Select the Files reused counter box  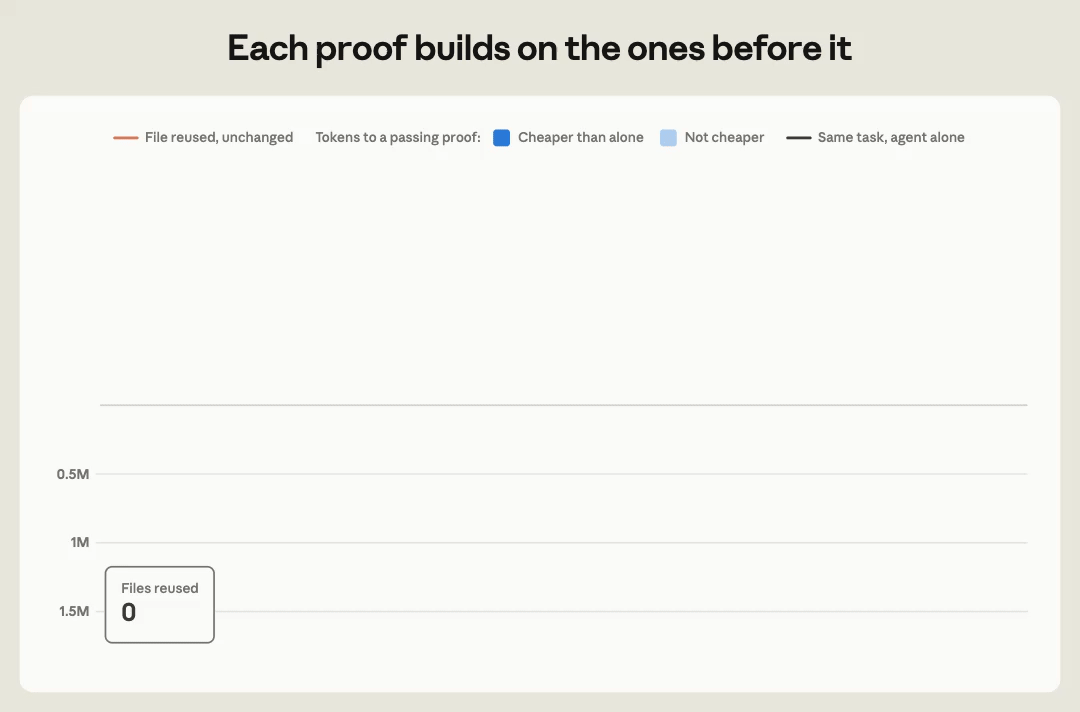(x=160, y=605)
